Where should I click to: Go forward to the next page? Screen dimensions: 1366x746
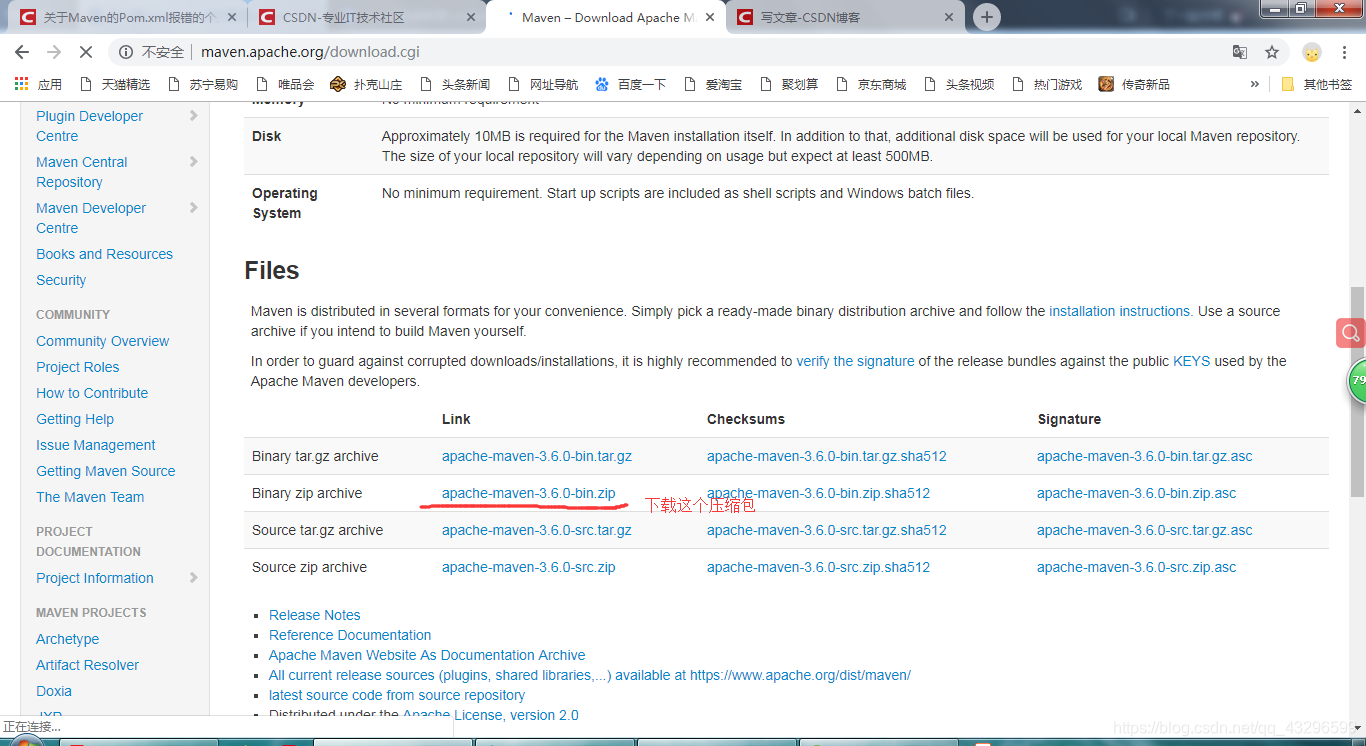(x=54, y=52)
